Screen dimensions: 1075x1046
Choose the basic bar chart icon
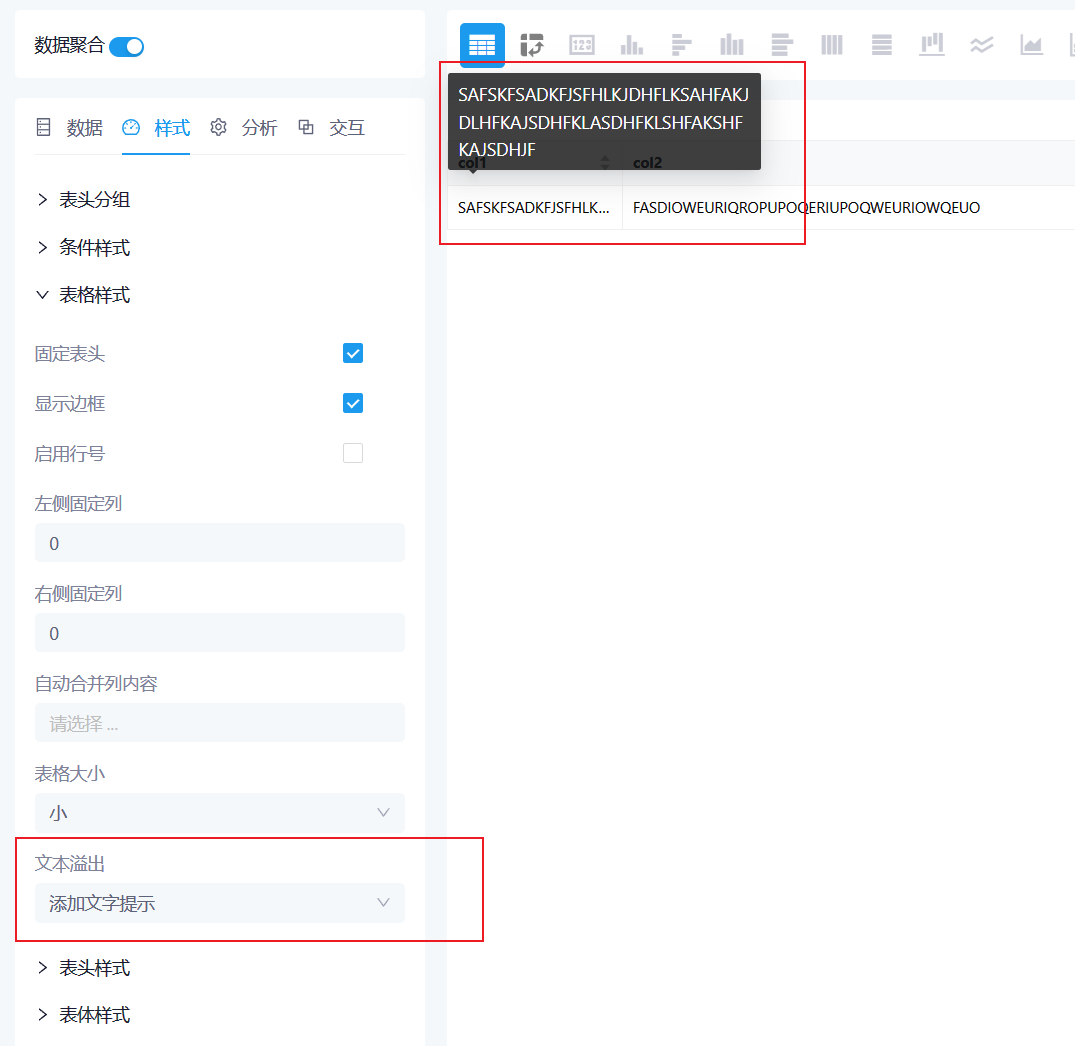click(x=631, y=44)
